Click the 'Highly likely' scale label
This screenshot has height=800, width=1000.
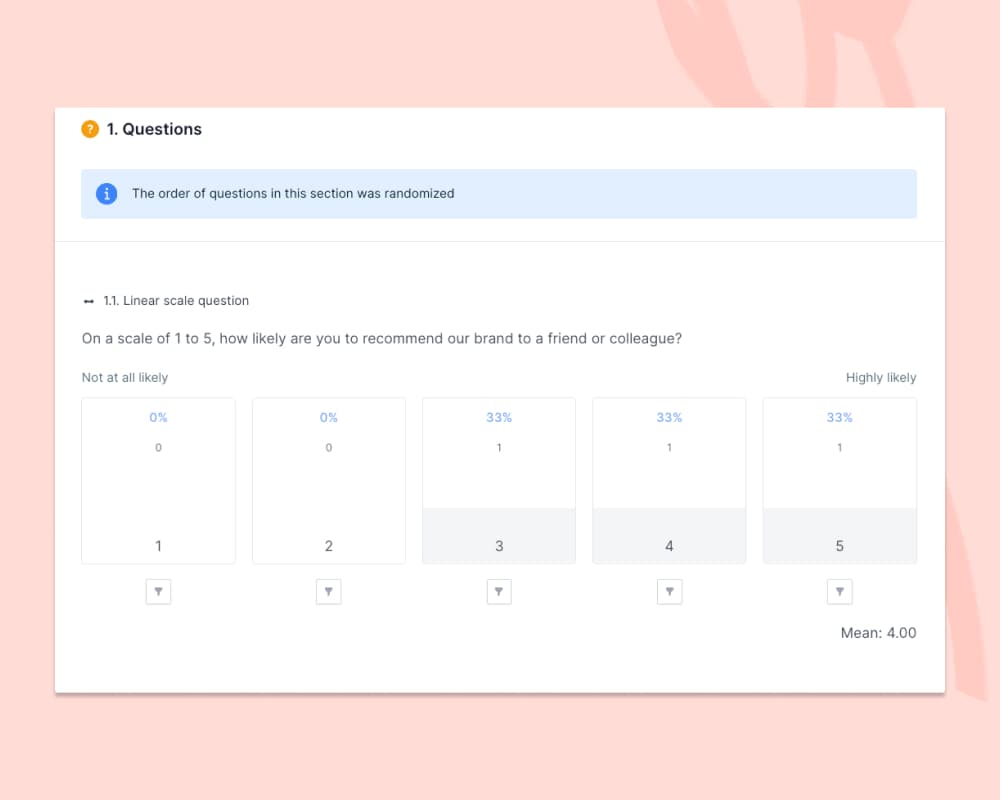[x=881, y=378]
